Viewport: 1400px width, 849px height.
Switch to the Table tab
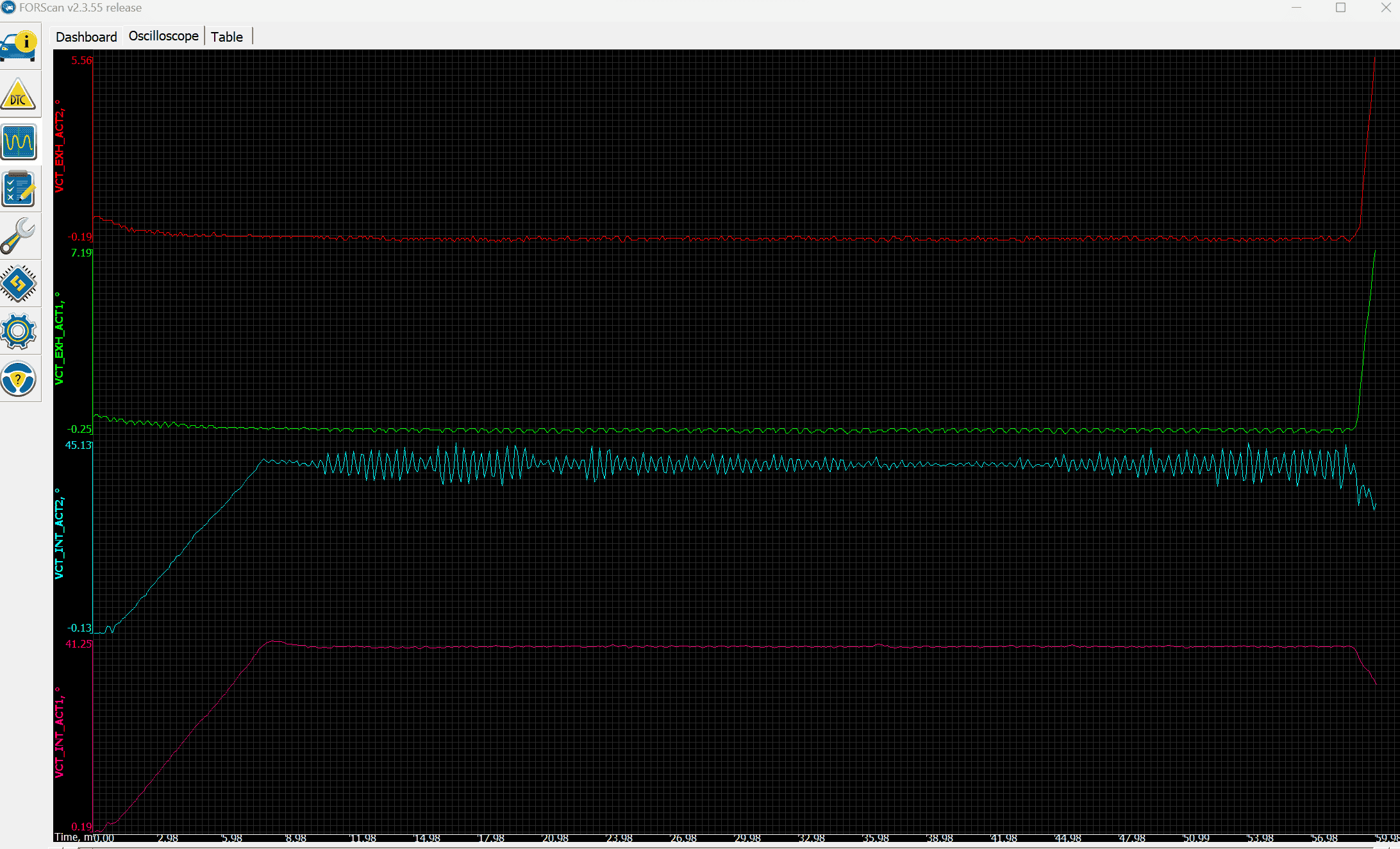pyautogui.click(x=227, y=37)
